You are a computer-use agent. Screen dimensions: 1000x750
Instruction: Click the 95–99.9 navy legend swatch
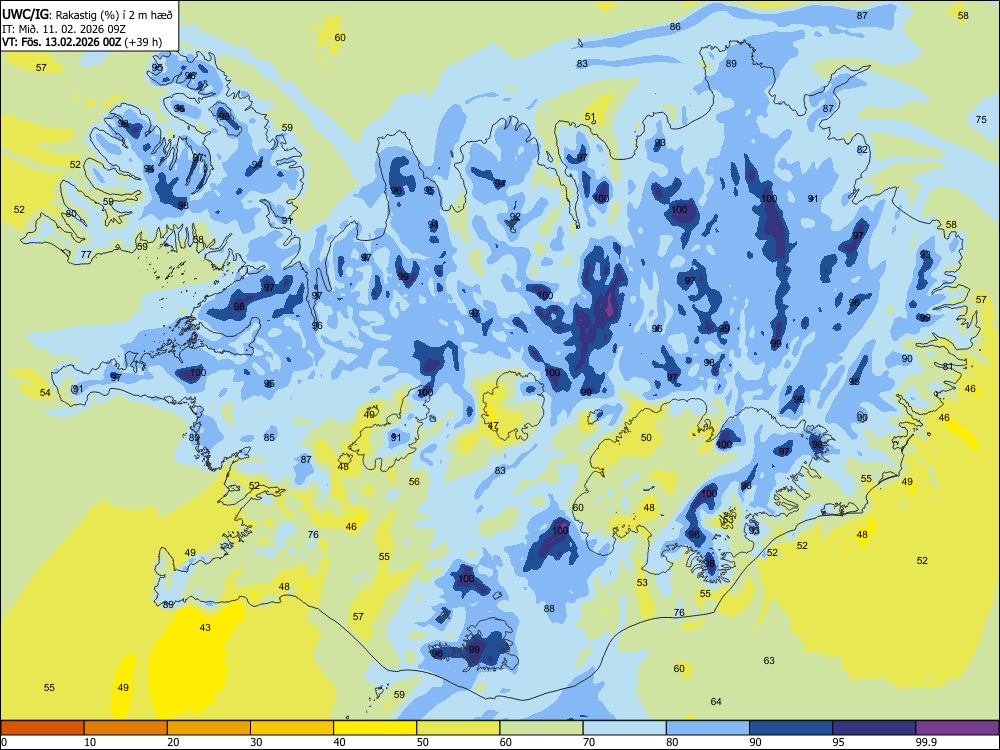click(874, 728)
